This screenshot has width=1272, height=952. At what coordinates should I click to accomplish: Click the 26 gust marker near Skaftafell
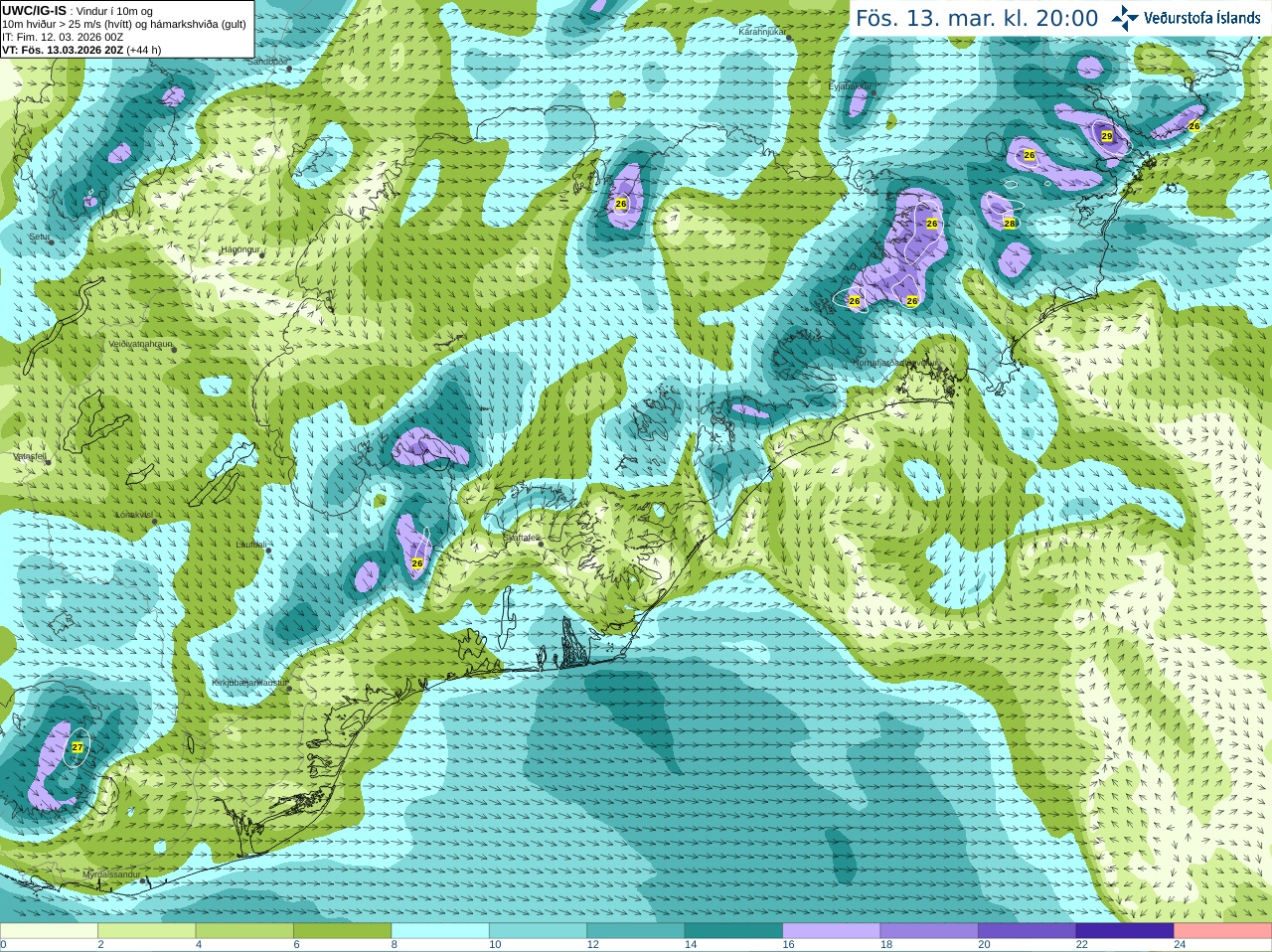click(417, 563)
